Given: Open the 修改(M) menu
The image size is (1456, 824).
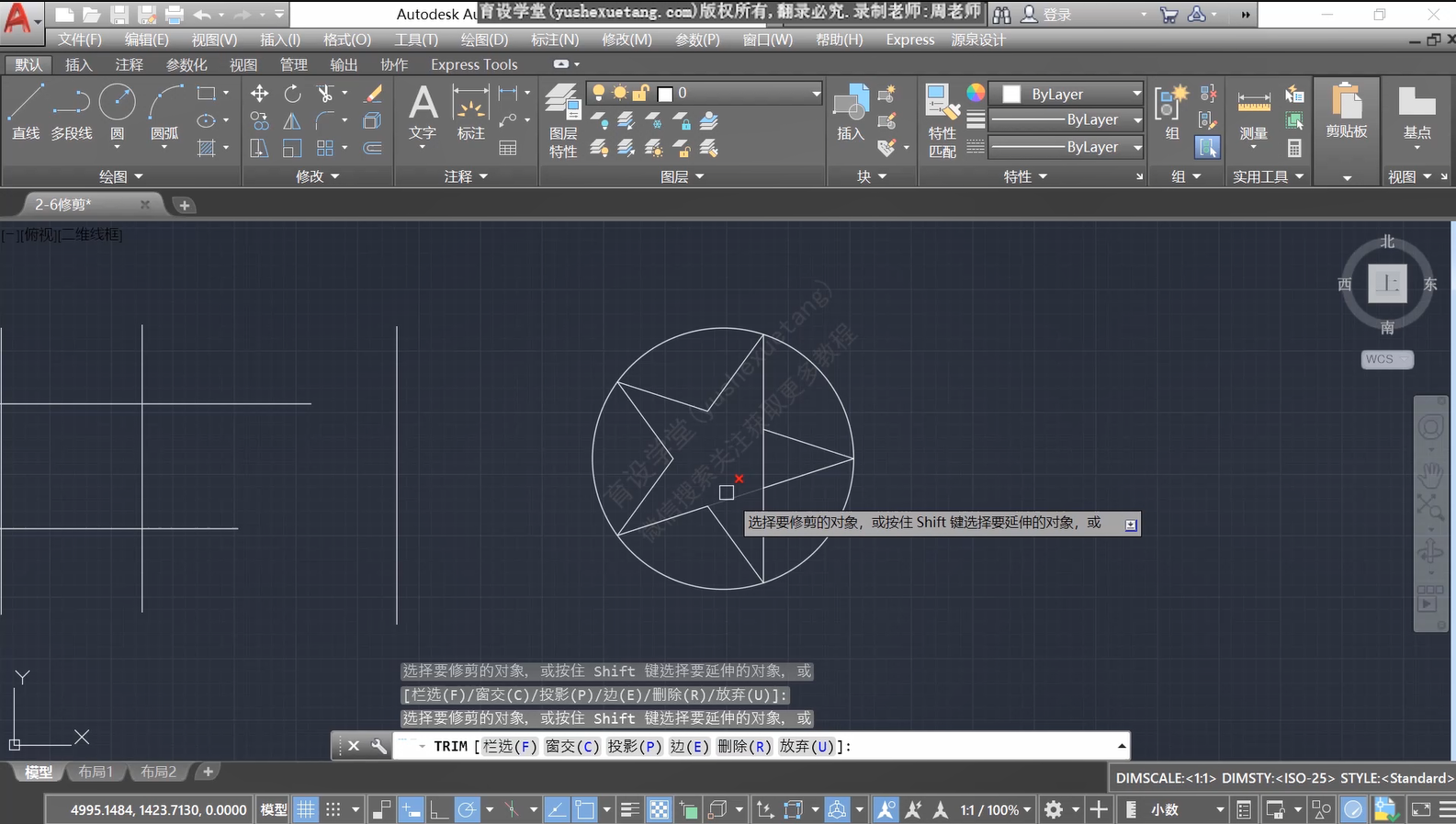Looking at the screenshot, I should coord(626,40).
